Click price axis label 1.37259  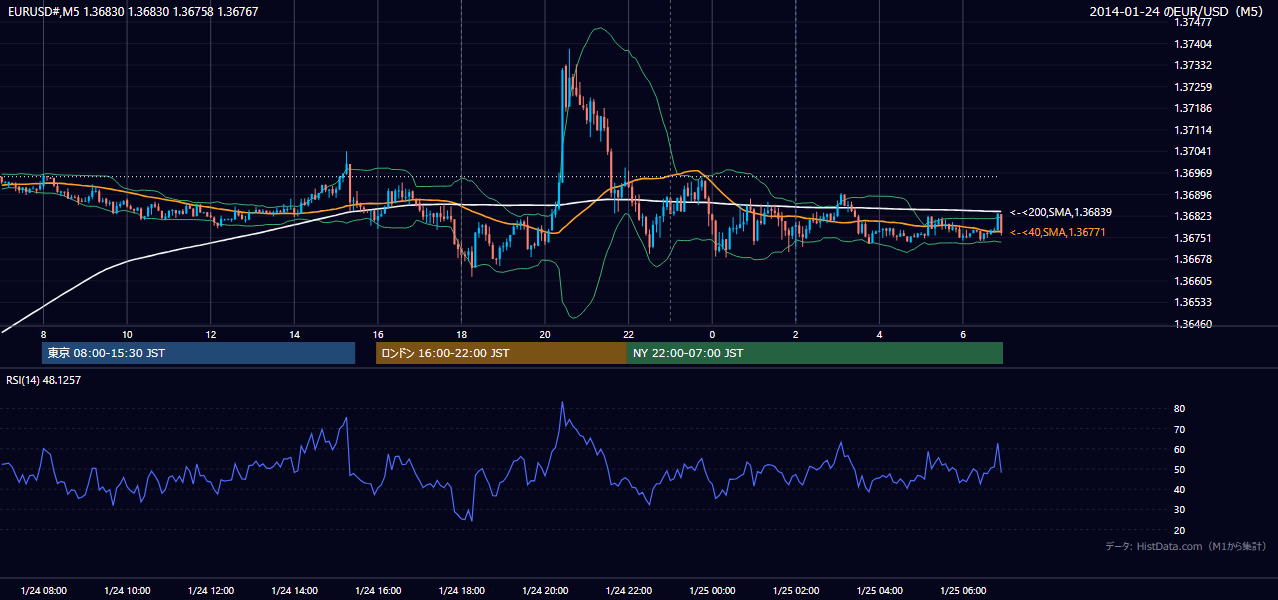1193,87
